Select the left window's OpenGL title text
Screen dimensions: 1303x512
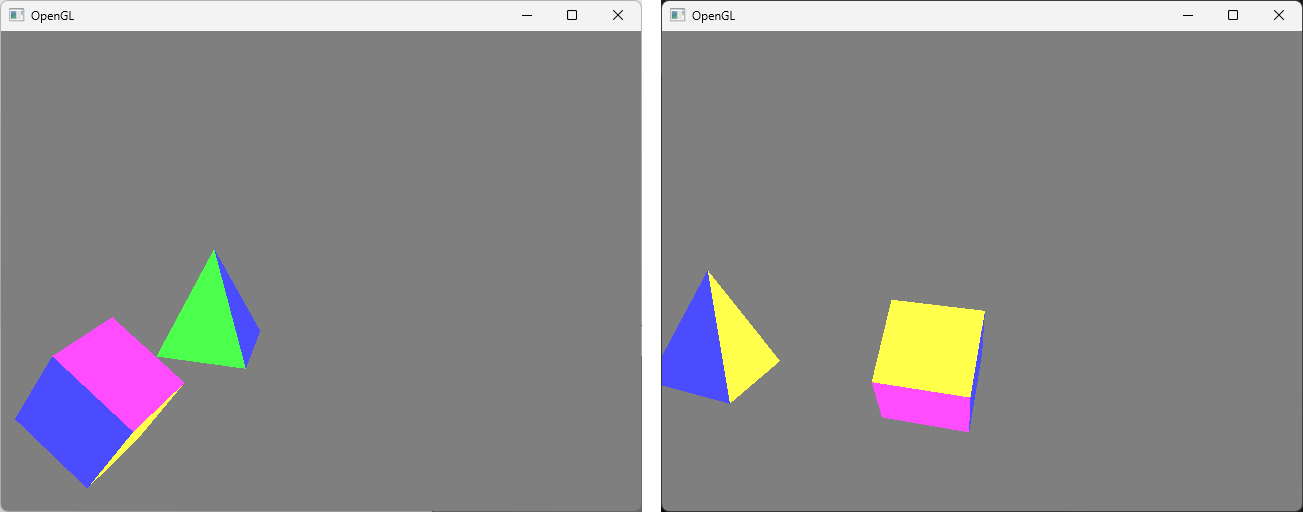click(x=52, y=16)
